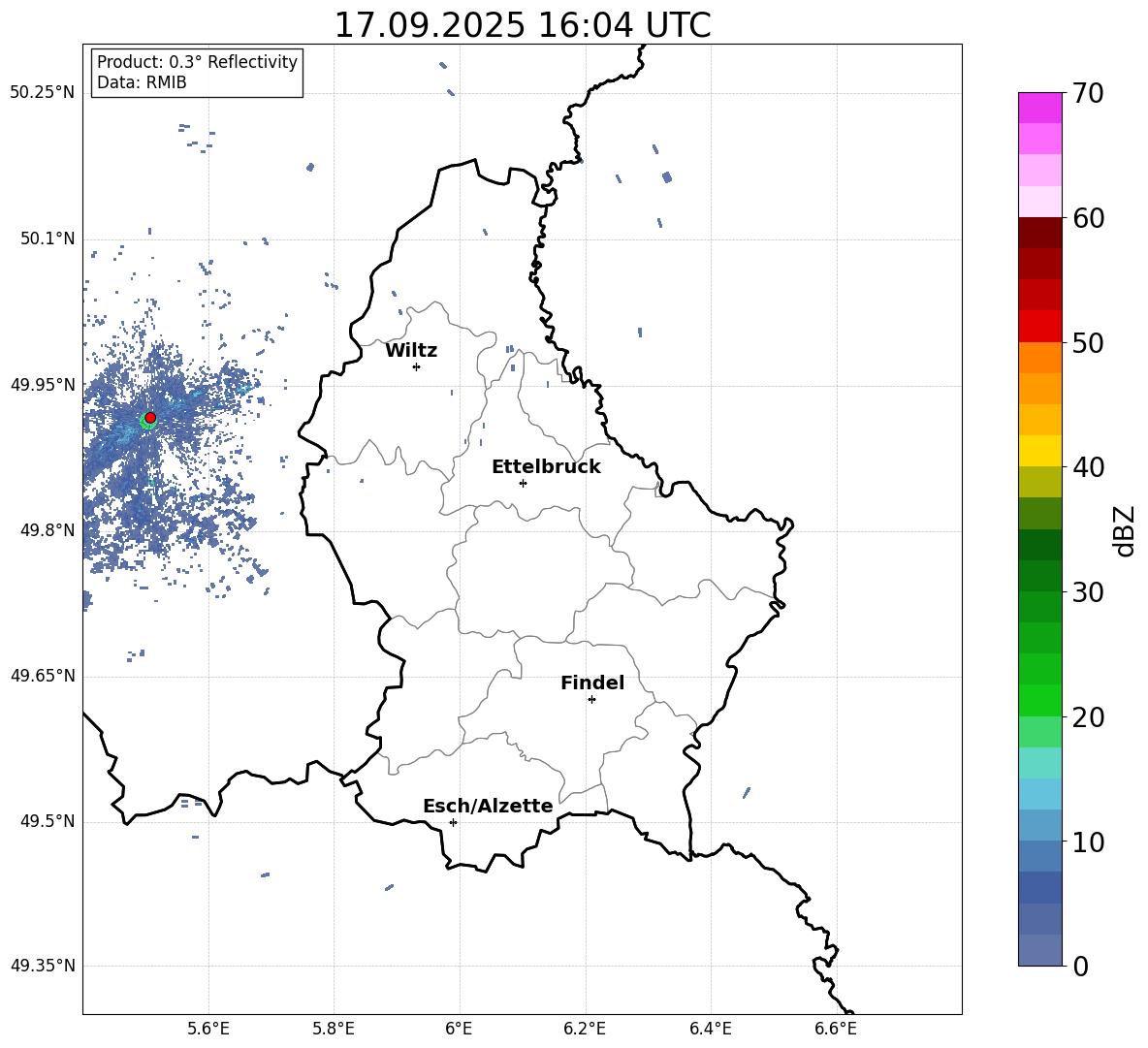Click the 0 colorbar tick label
1148x1048 pixels.
click(x=1080, y=967)
